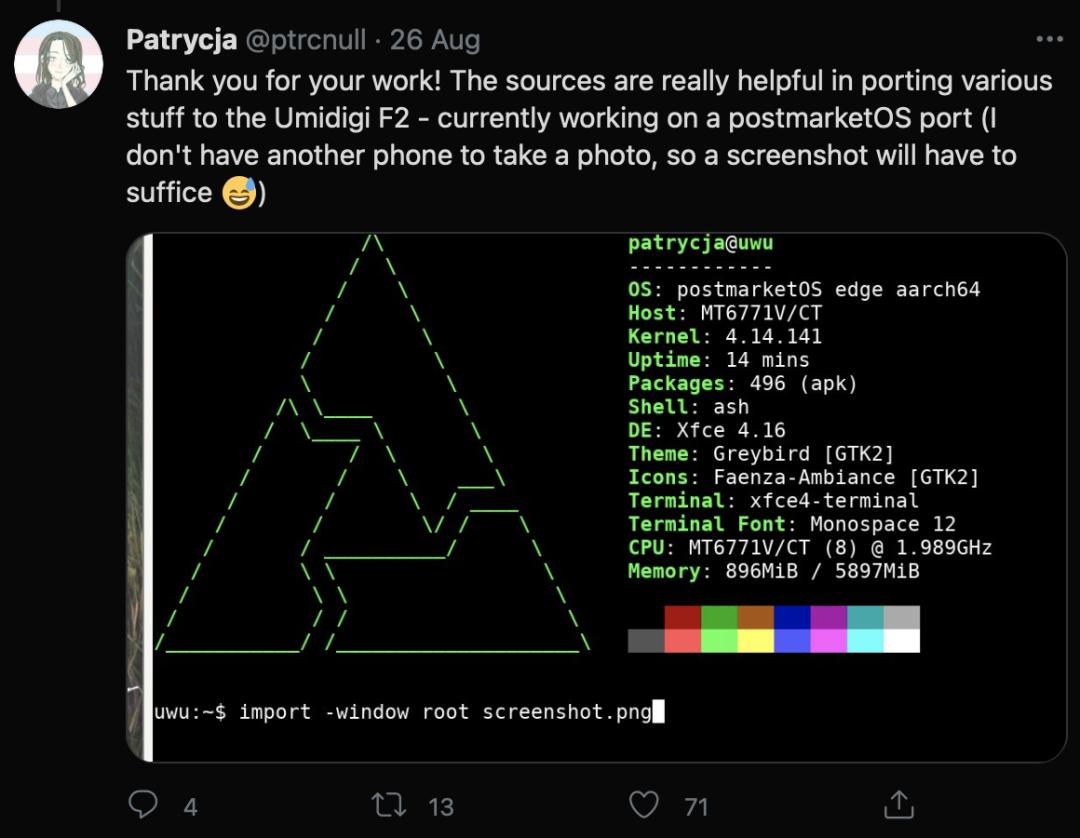Click the 26 Aug timestamp
Viewport: 1080px width, 838px height.
435,40
